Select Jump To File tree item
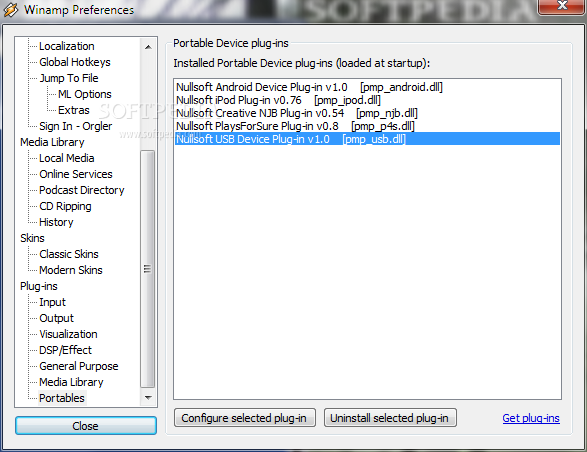The height and width of the screenshot is (452, 587). tap(69, 78)
